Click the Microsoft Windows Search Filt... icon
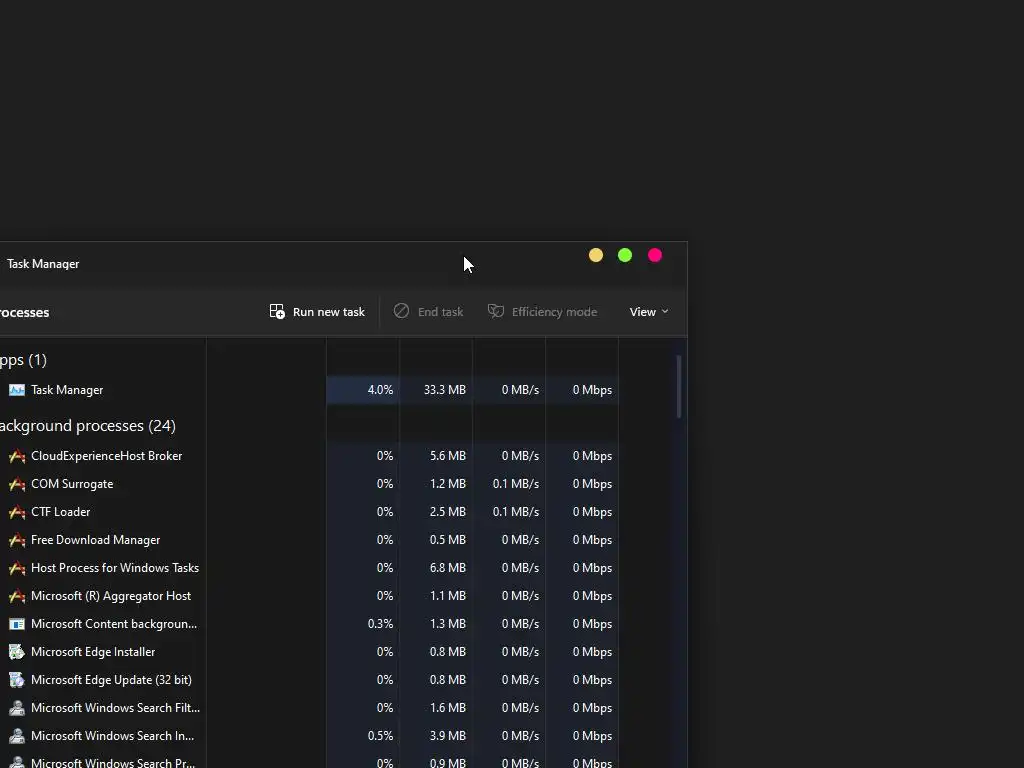Screen dimensions: 1024x768 coord(17,708)
